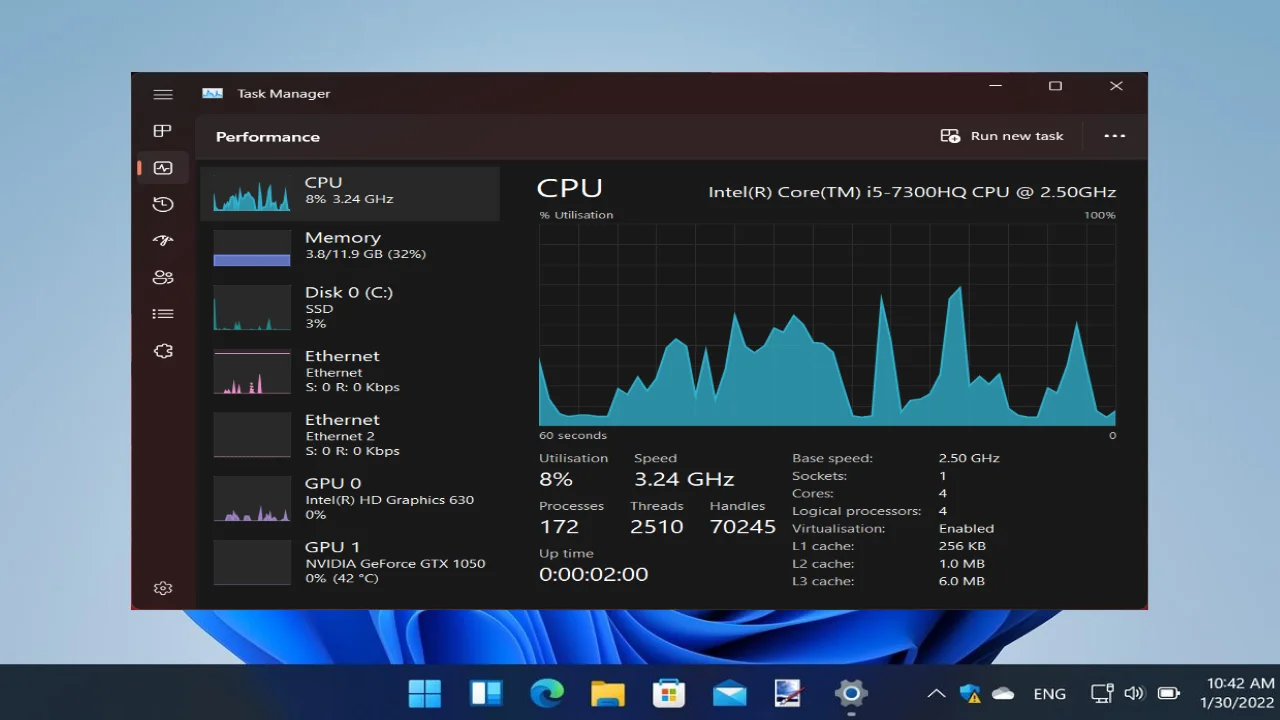Click the L1 cache 256 KB value
This screenshot has height=720, width=1280.
click(962, 546)
